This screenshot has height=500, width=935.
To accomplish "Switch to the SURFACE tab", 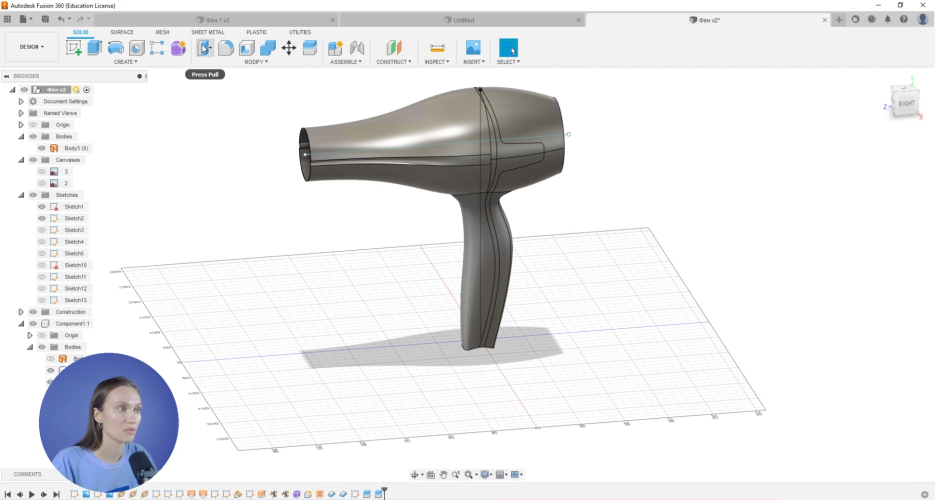I will tap(122, 32).
